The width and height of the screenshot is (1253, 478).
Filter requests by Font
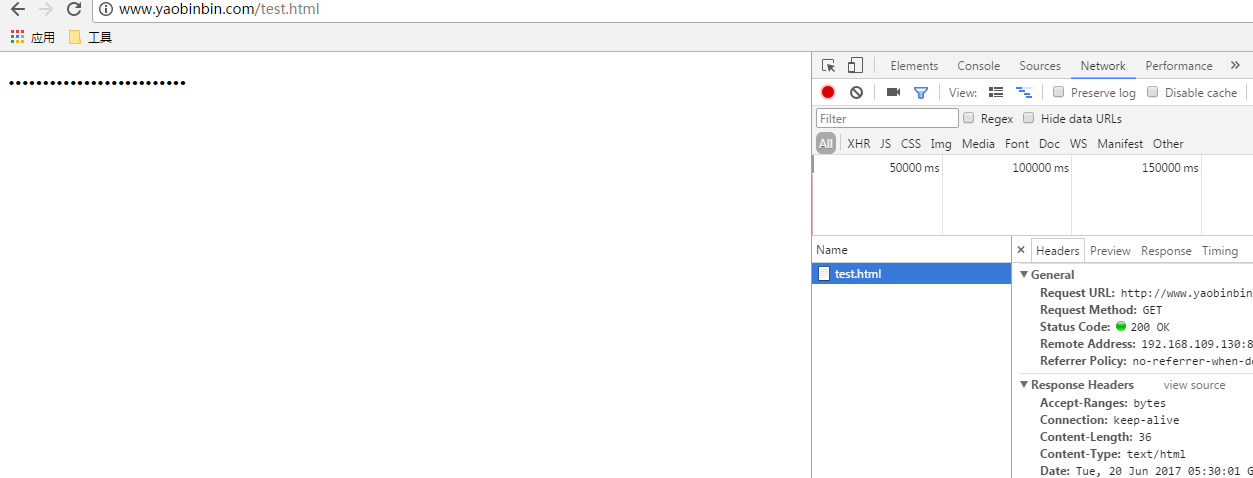(1017, 144)
